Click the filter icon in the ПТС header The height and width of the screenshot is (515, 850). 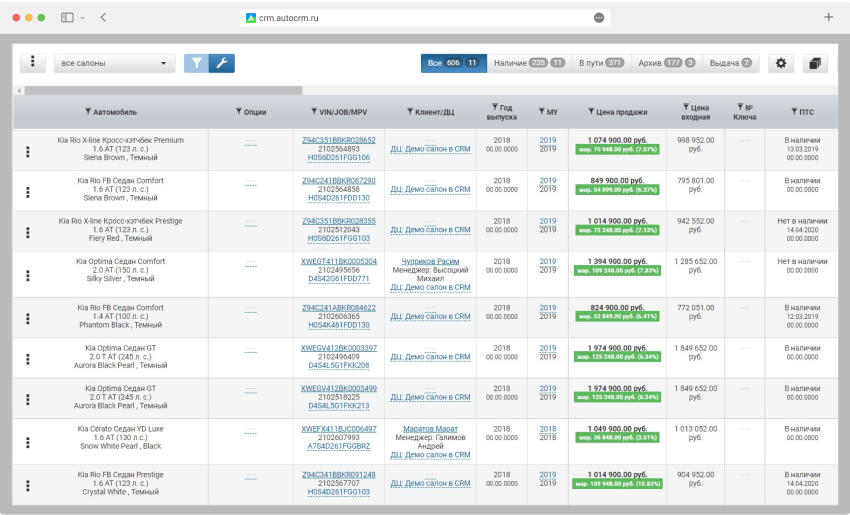click(x=794, y=112)
